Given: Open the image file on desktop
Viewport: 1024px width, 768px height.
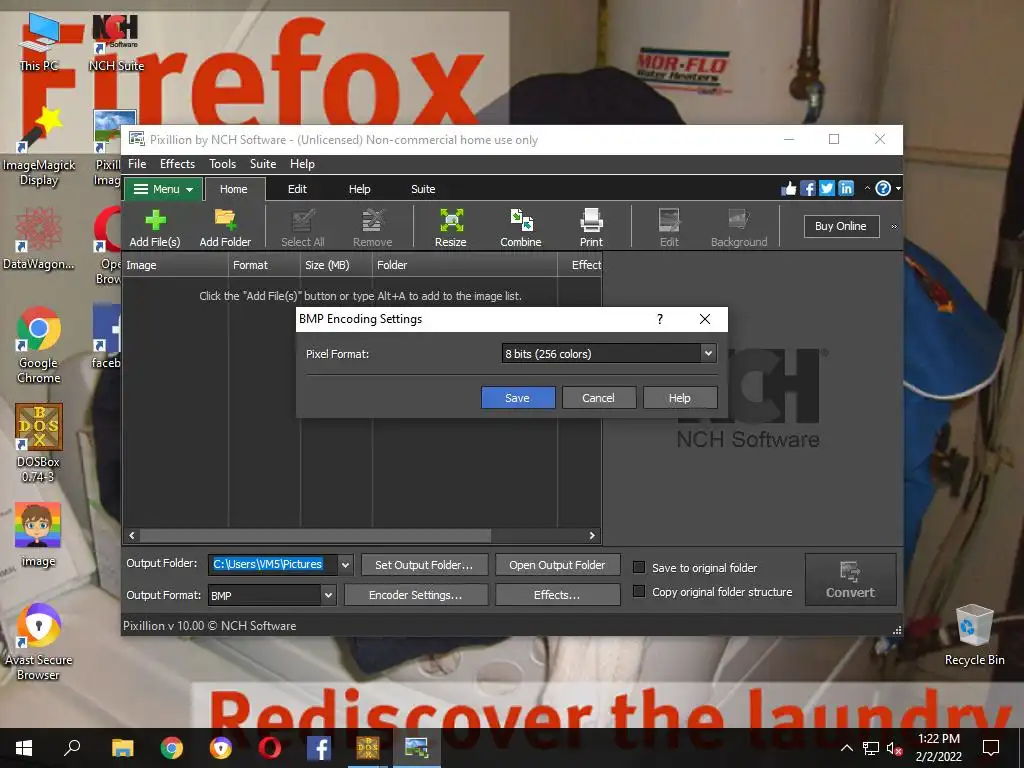Looking at the screenshot, I should [39, 534].
